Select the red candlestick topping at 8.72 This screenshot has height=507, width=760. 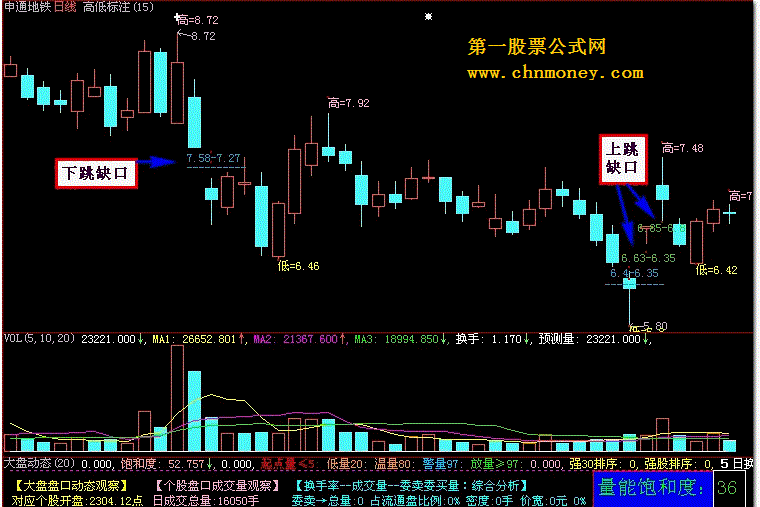tap(177, 78)
